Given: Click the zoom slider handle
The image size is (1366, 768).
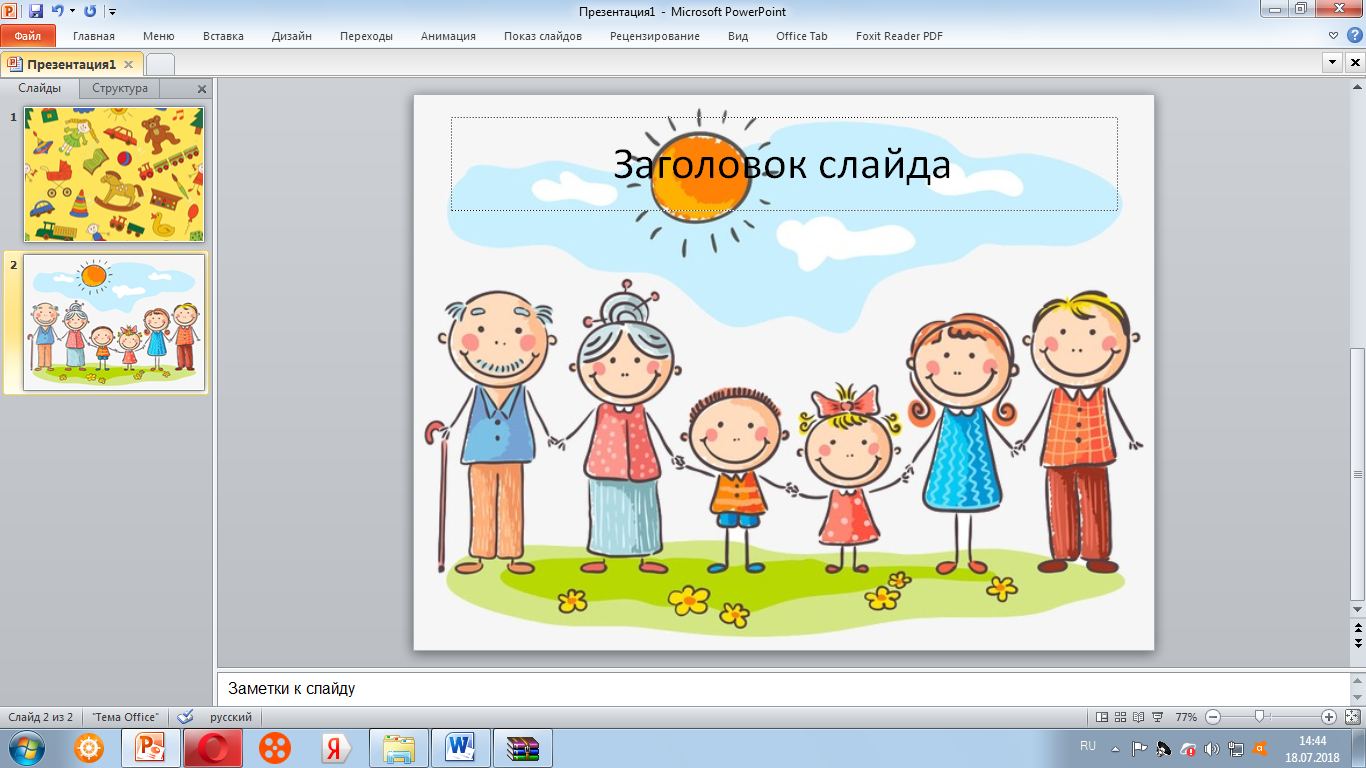Looking at the screenshot, I should [x=1260, y=717].
